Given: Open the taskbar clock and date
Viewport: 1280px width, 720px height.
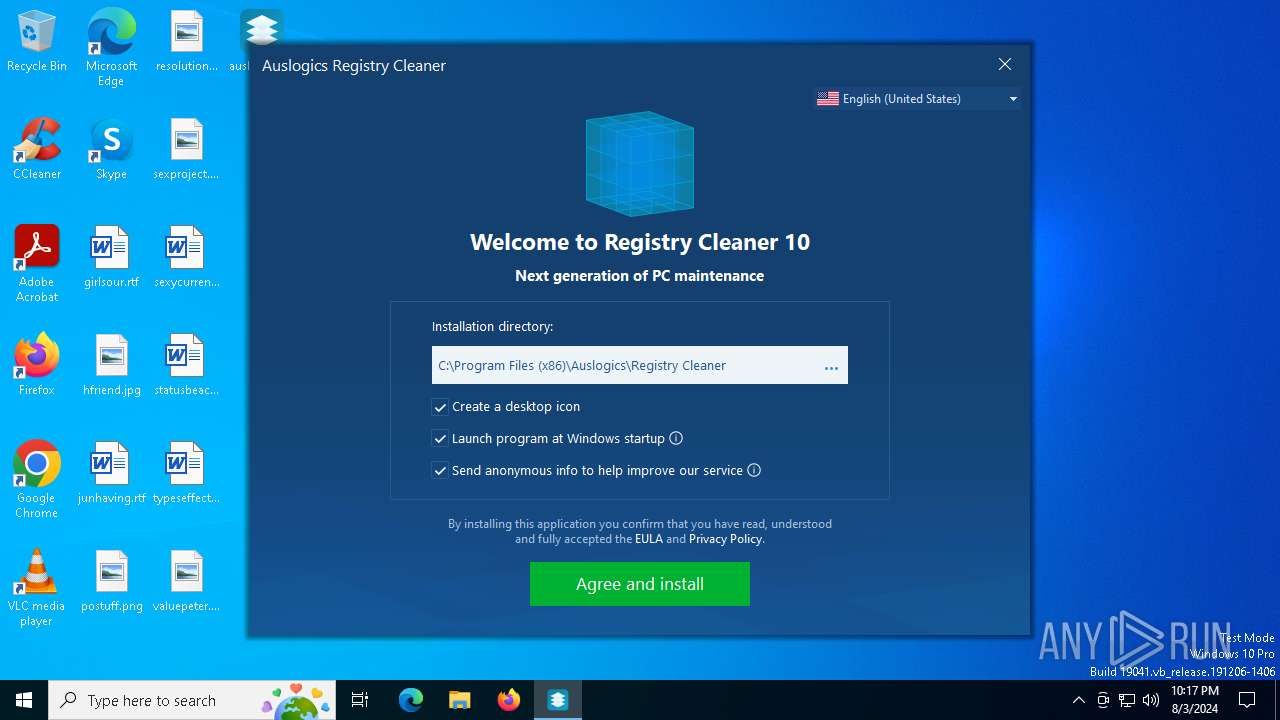Looking at the screenshot, I should click(1195, 700).
